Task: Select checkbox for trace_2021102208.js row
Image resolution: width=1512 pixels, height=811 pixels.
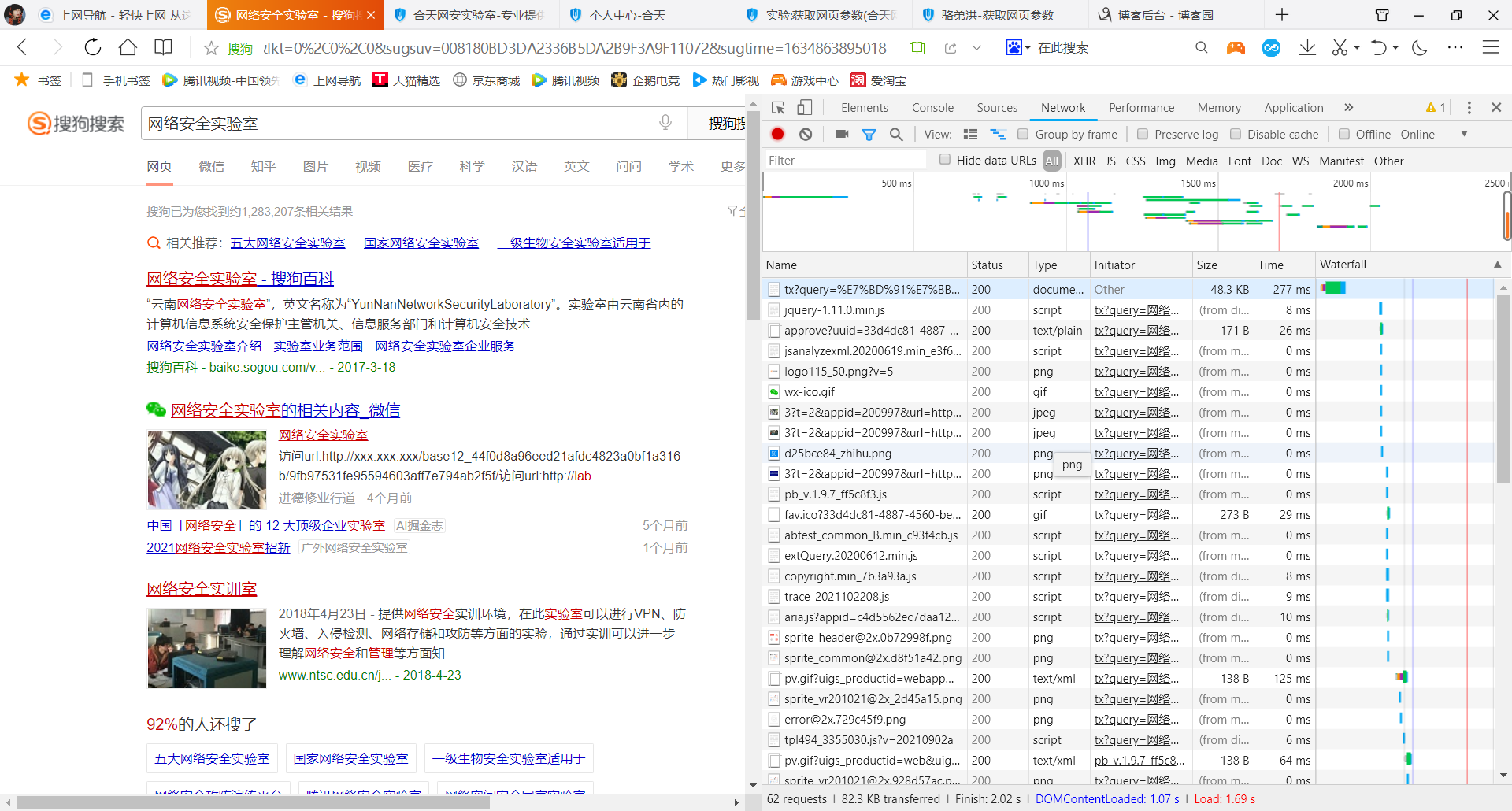Action: (x=774, y=597)
